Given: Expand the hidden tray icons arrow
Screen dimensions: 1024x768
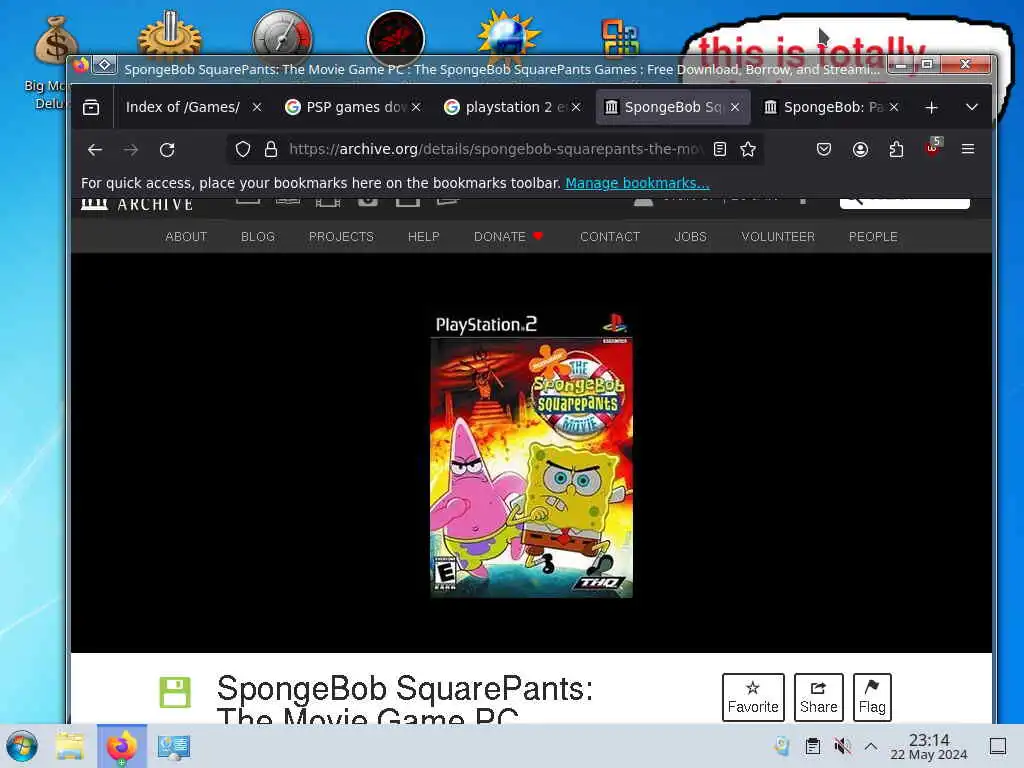Looking at the screenshot, I should 871,746.
